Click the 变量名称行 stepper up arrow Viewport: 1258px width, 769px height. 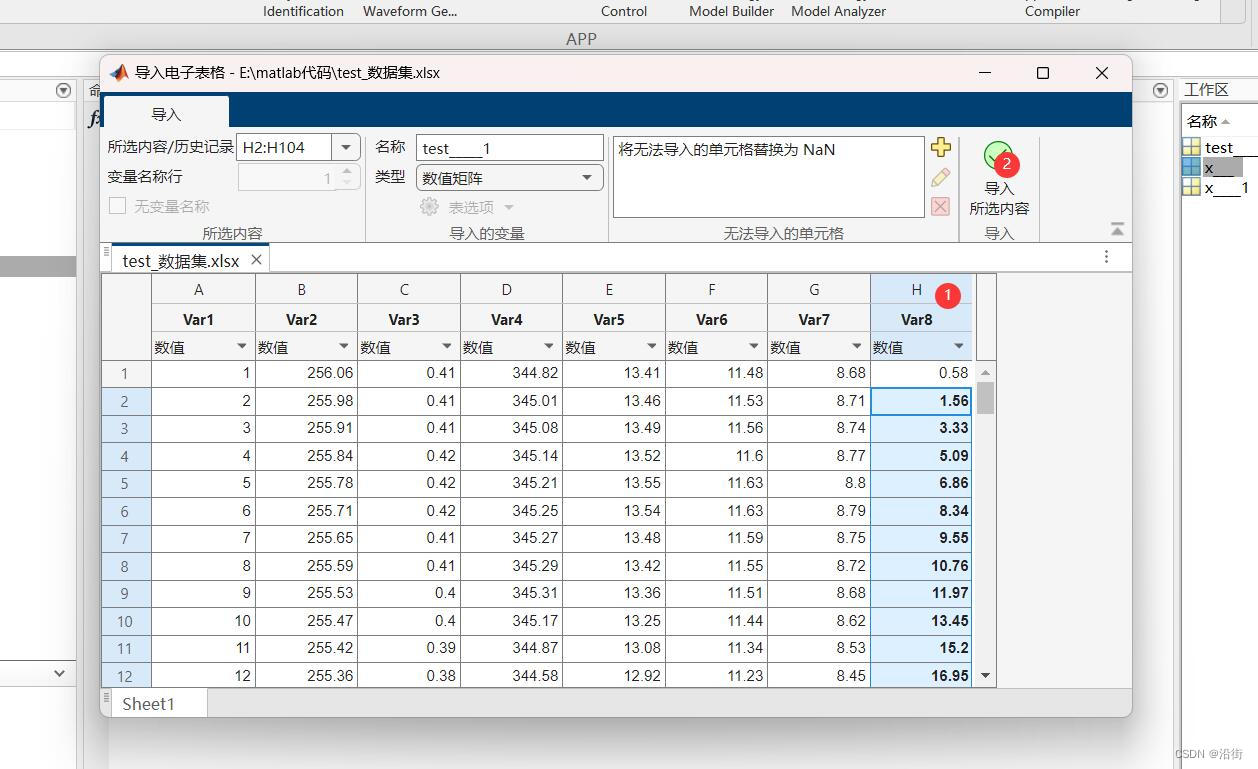coord(347,172)
